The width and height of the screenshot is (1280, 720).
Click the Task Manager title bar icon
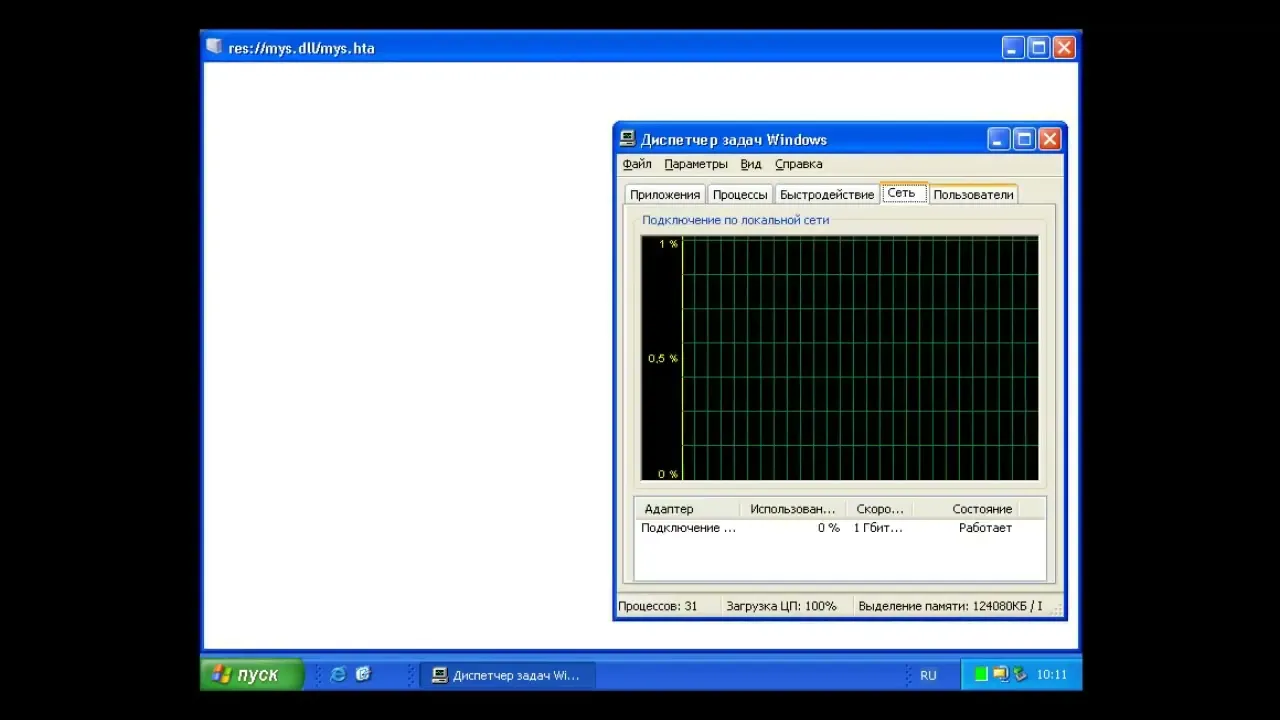(627, 139)
